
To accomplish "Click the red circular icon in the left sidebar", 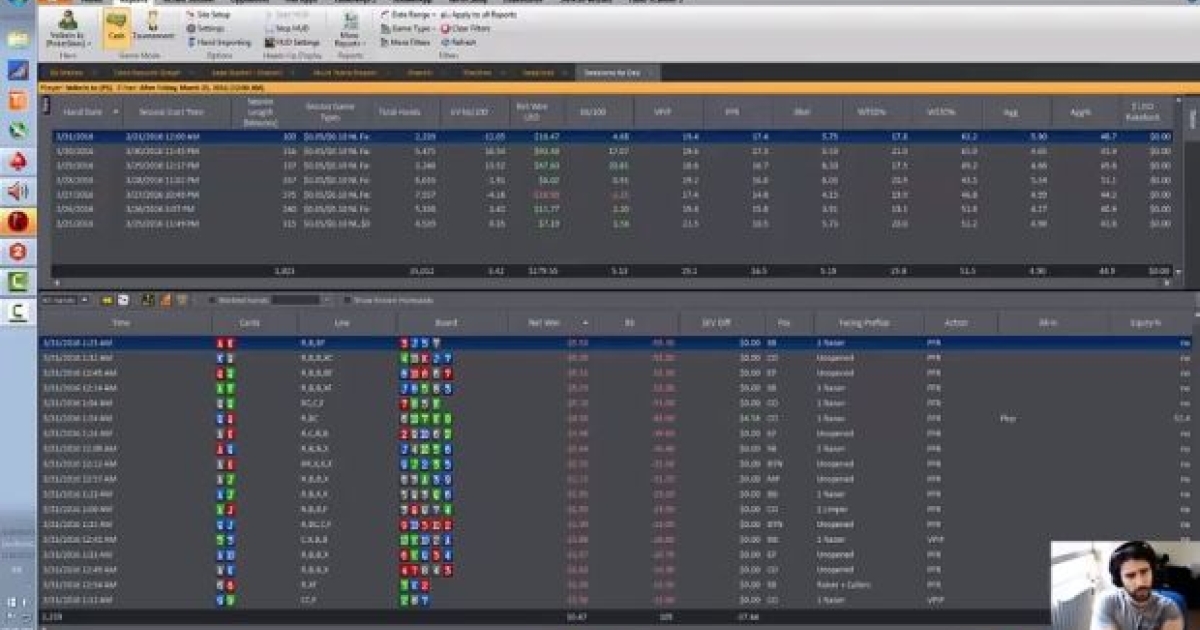I will click(19, 222).
